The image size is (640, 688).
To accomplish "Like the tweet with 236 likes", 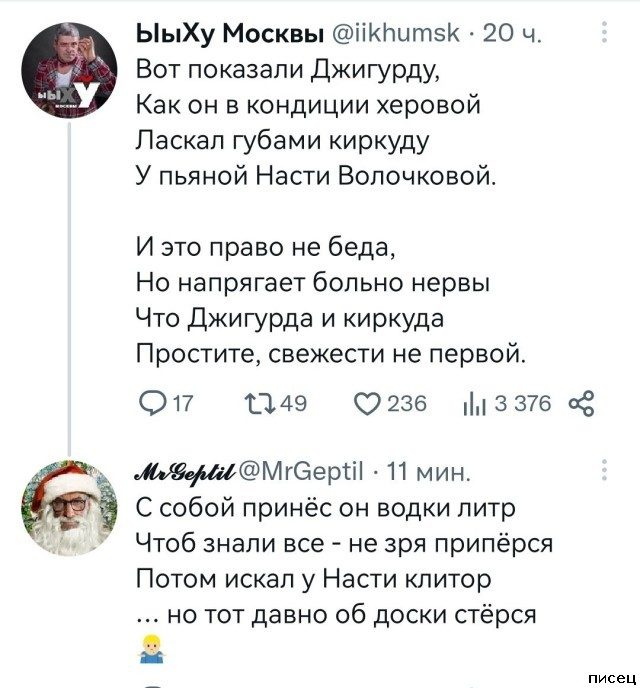I will pyautogui.click(x=369, y=403).
